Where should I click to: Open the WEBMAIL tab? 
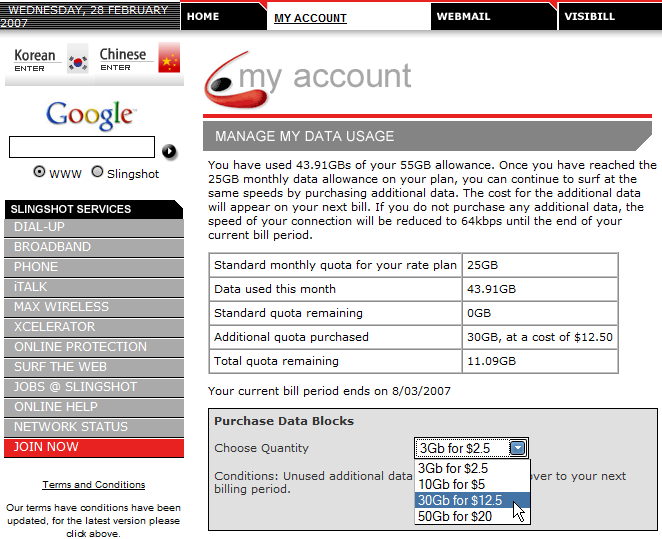(493, 16)
